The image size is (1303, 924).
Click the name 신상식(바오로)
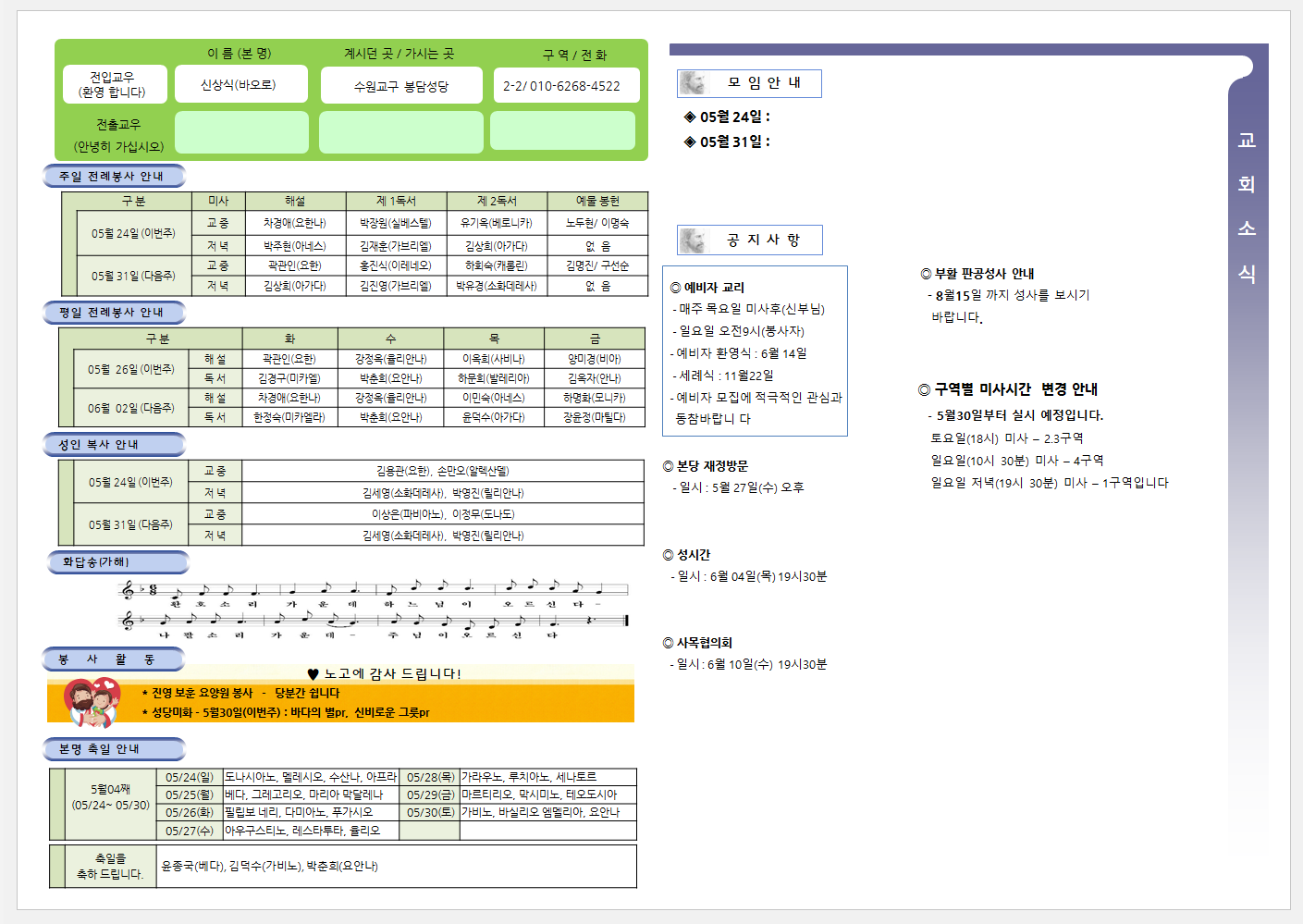pyautogui.click(x=239, y=84)
